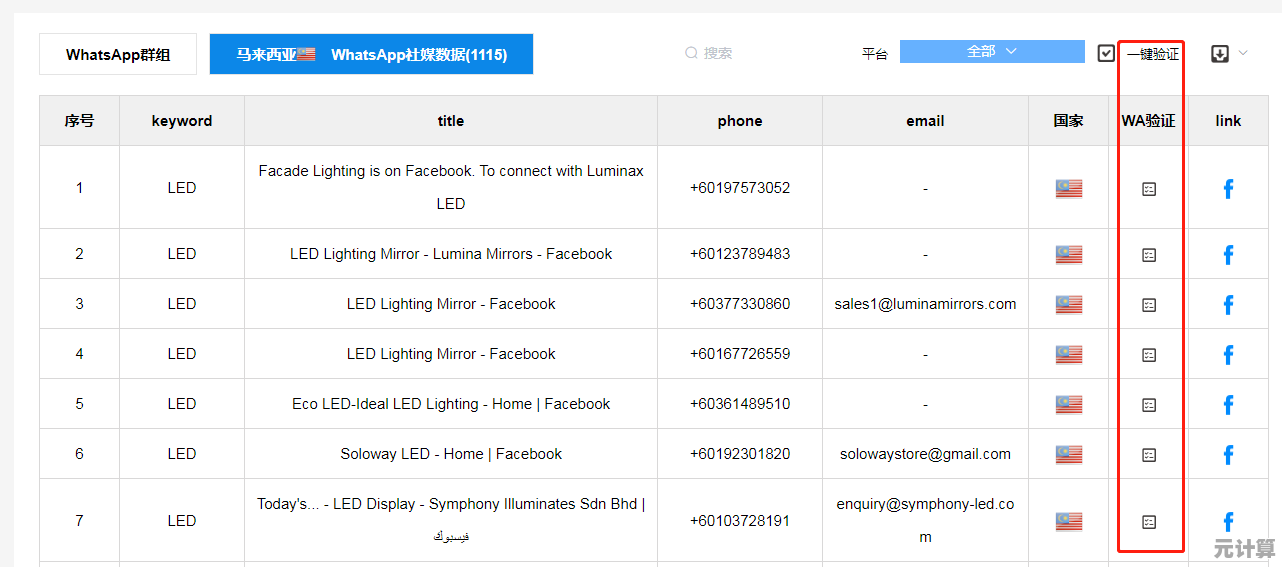Click WA verify icon in row 3
1282x567 pixels.
coord(1149,305)
